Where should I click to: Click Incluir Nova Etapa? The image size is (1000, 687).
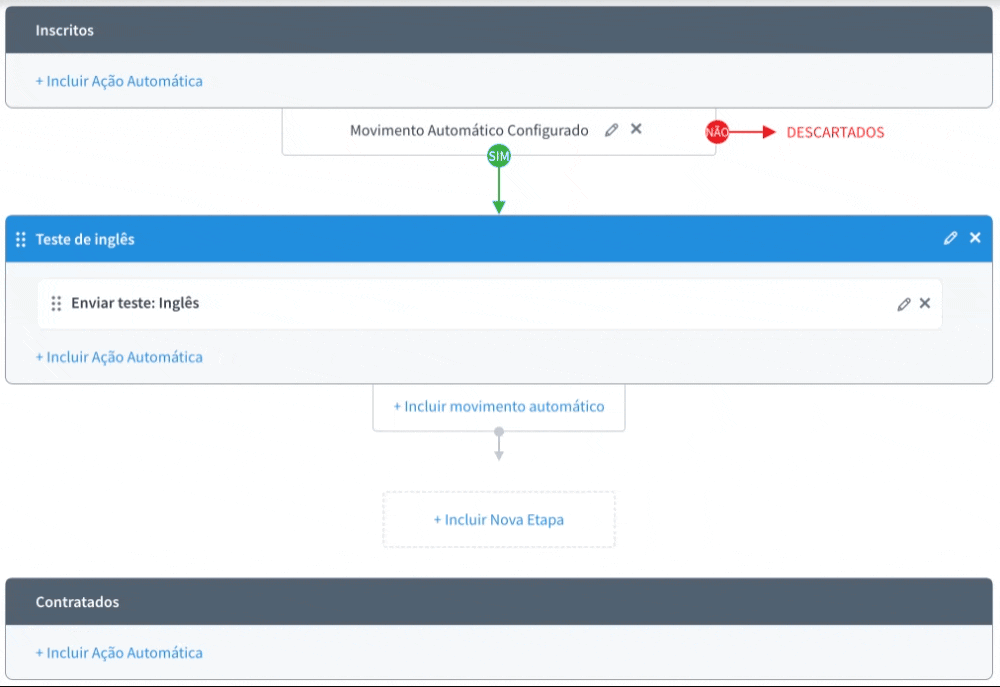(x=499, y=520)
